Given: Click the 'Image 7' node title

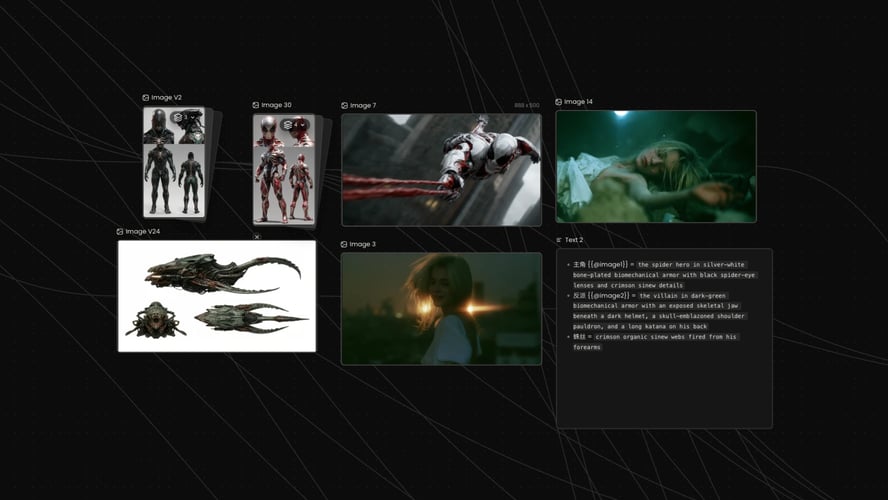Looking at the screenshot, I should click(x=363, y=105).
